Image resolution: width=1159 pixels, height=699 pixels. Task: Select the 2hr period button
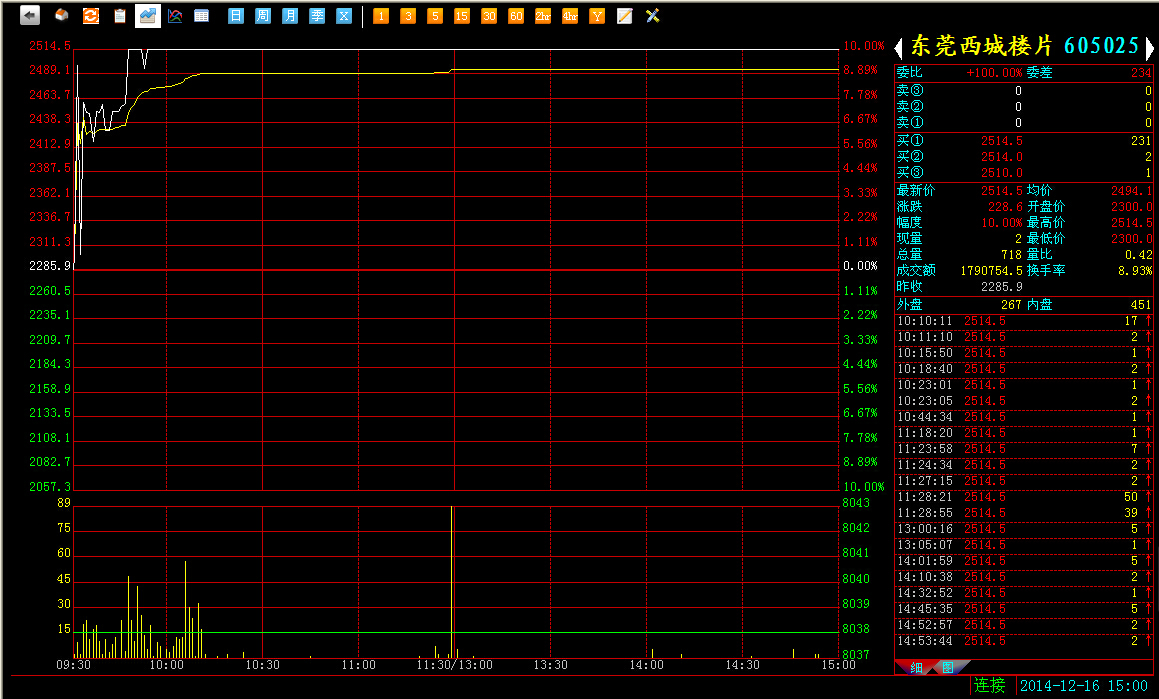[x=543, y=16]
